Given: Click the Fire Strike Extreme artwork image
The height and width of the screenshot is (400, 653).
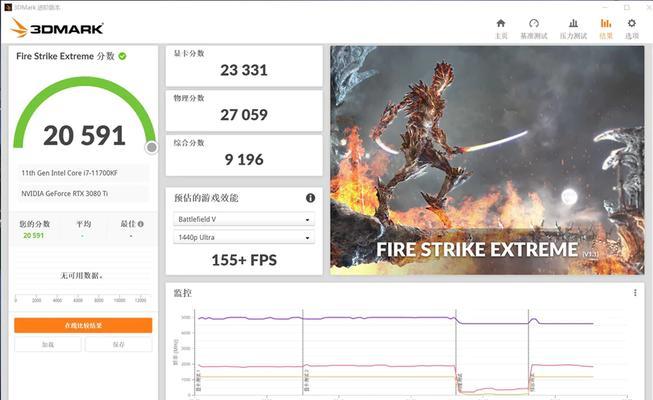Looking at the screenshot, I should tap(487, 160).
